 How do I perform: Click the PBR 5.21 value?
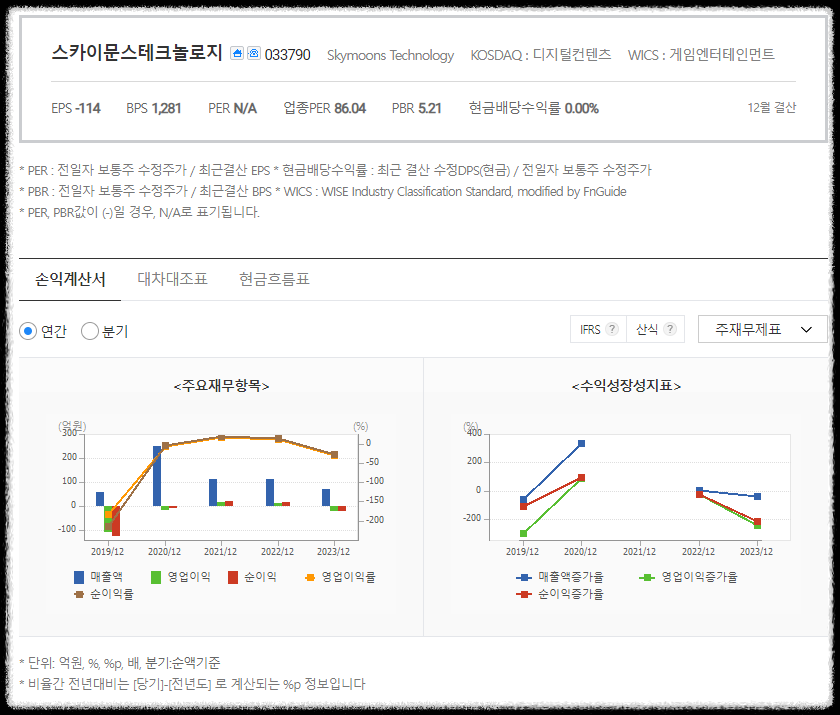416,108
